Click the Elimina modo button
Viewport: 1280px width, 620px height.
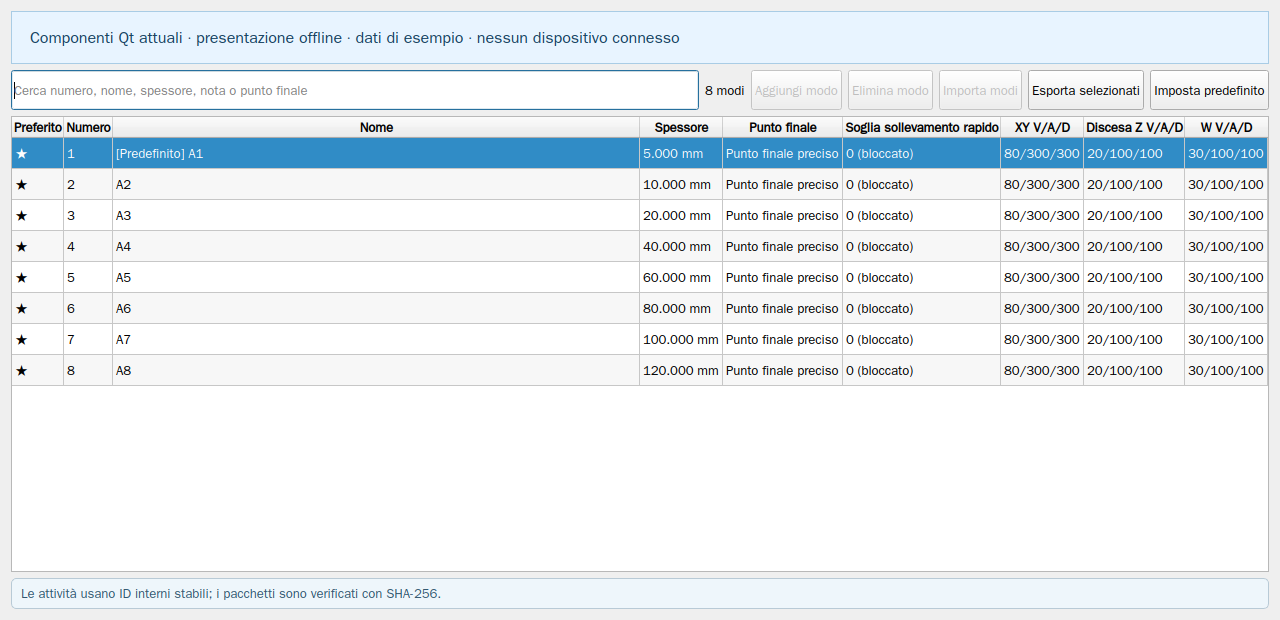click(890, 90)
